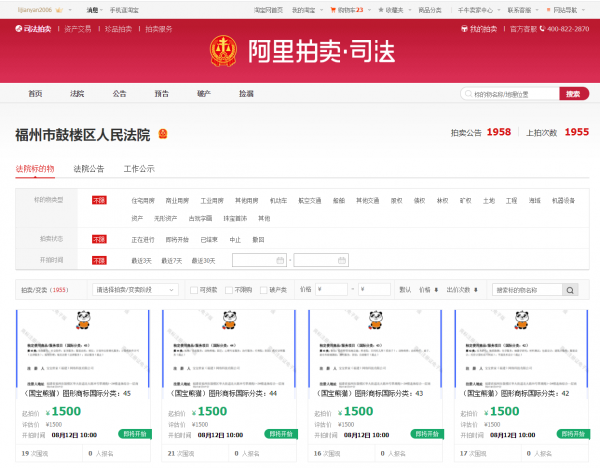Filter by 住宅用房 property type
The image size is (600, 468).
pyautogui.click(x=143, y=201)
